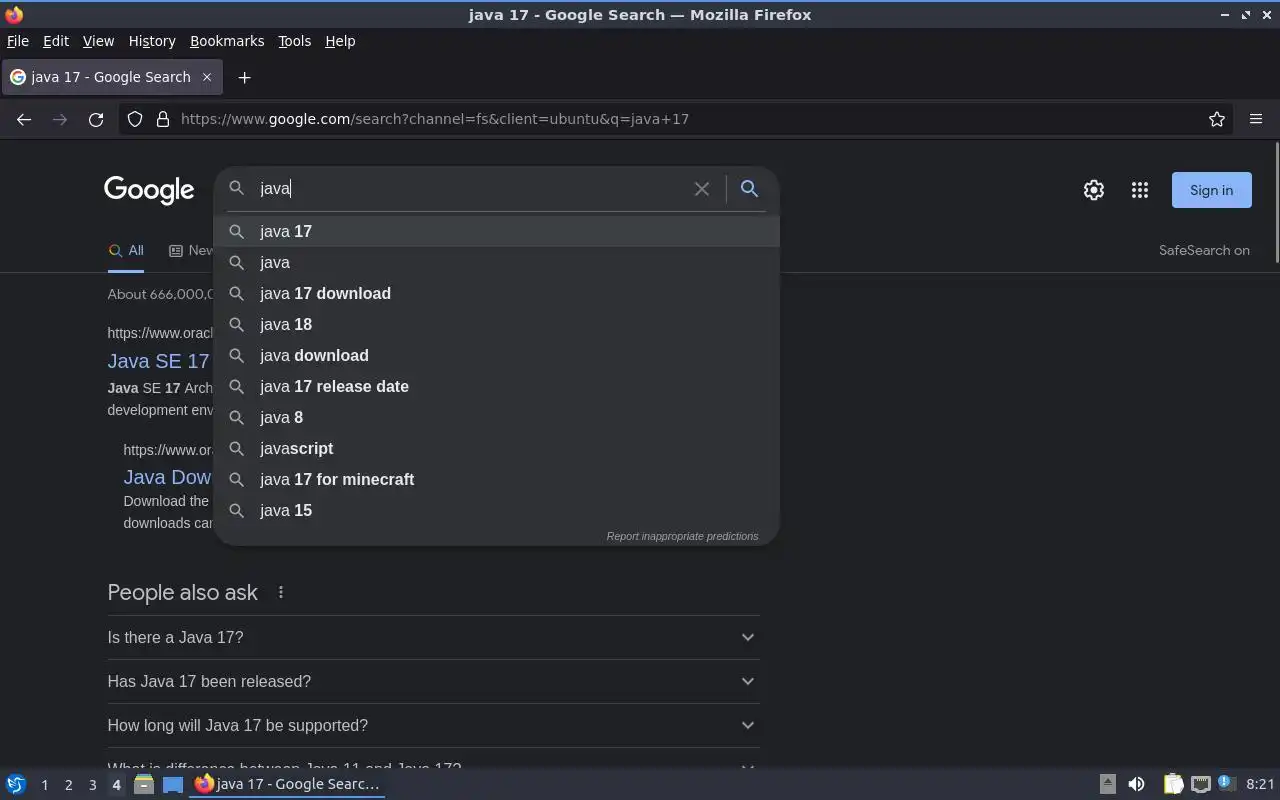Select suggestion 'java 18'

(496, 324)
